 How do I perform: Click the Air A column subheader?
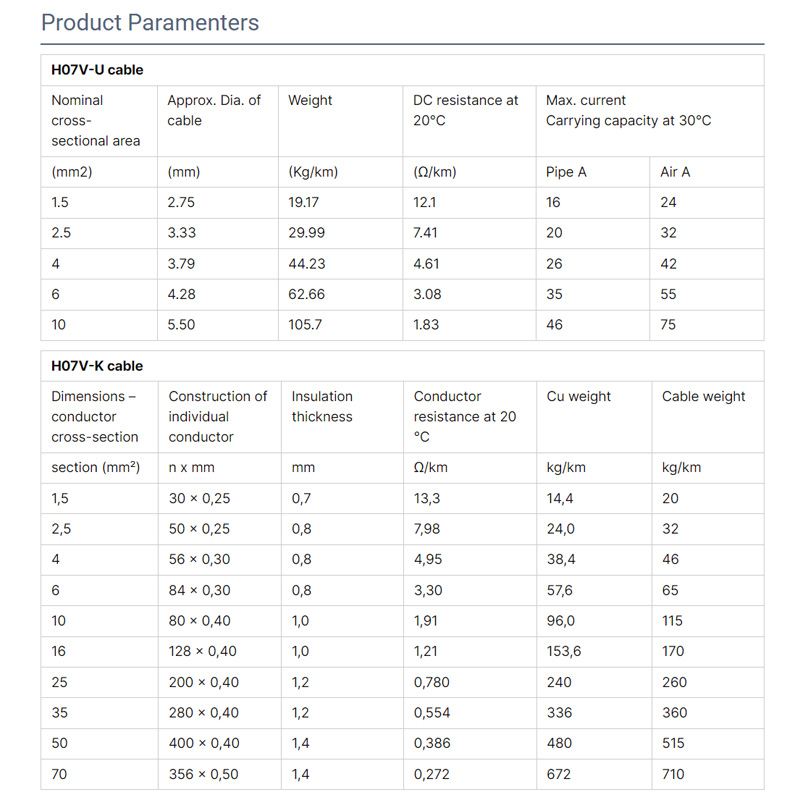(675, 172)
